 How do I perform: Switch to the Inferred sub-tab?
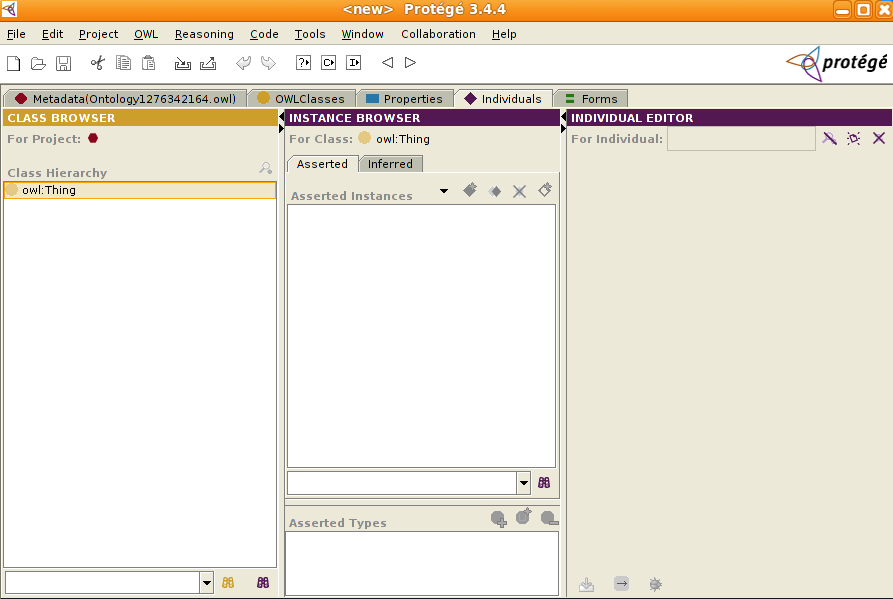point(391,164)
